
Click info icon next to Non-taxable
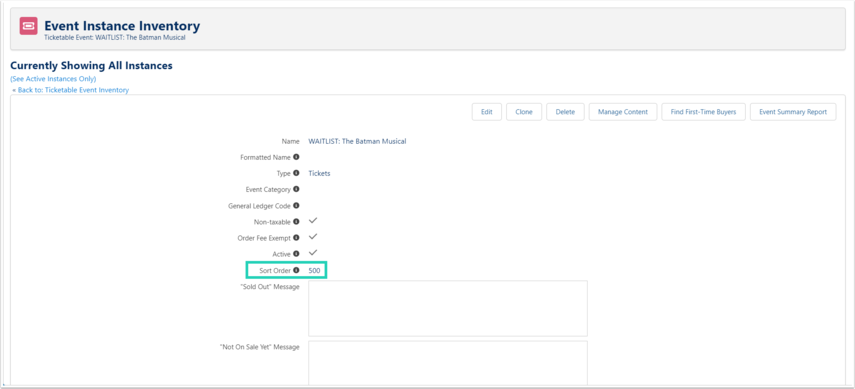click(x=296, y=222)
